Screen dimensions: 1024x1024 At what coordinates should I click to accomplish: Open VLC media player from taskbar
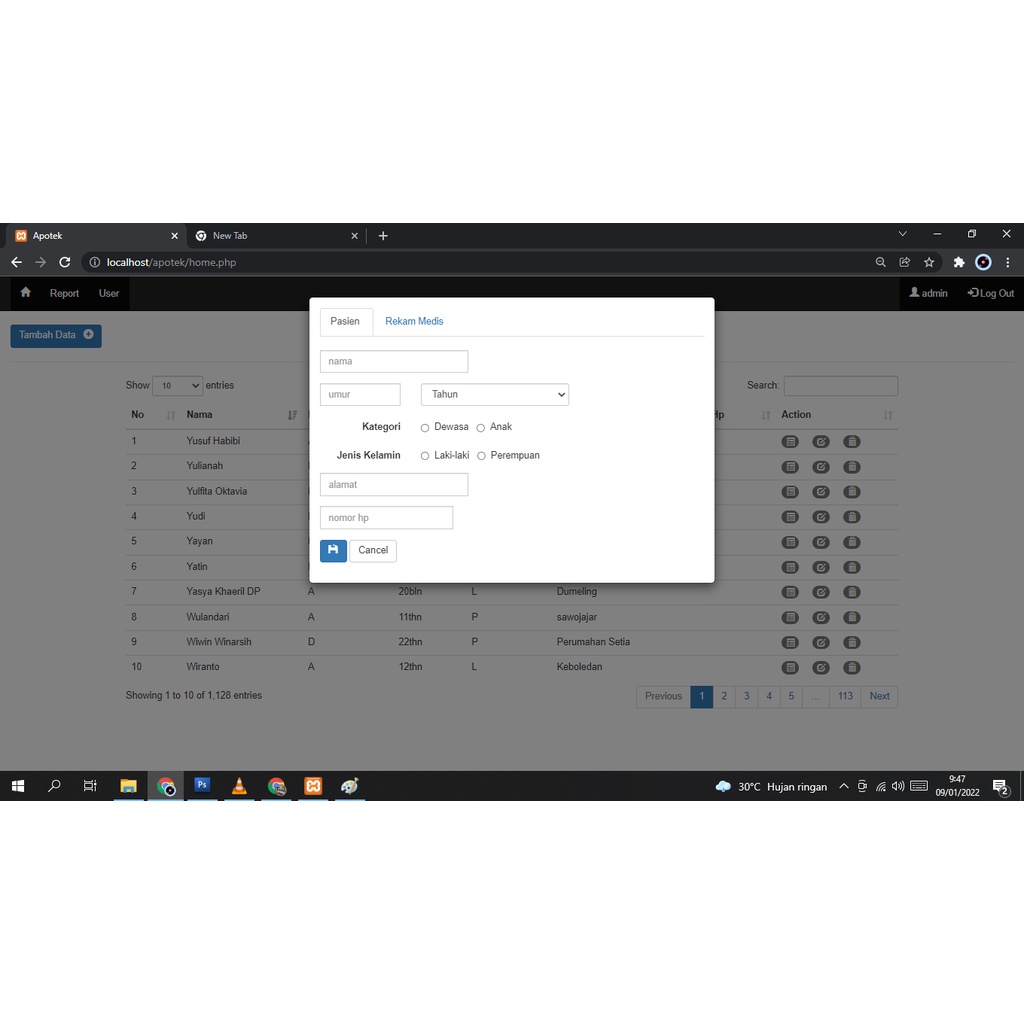(239, 786)
